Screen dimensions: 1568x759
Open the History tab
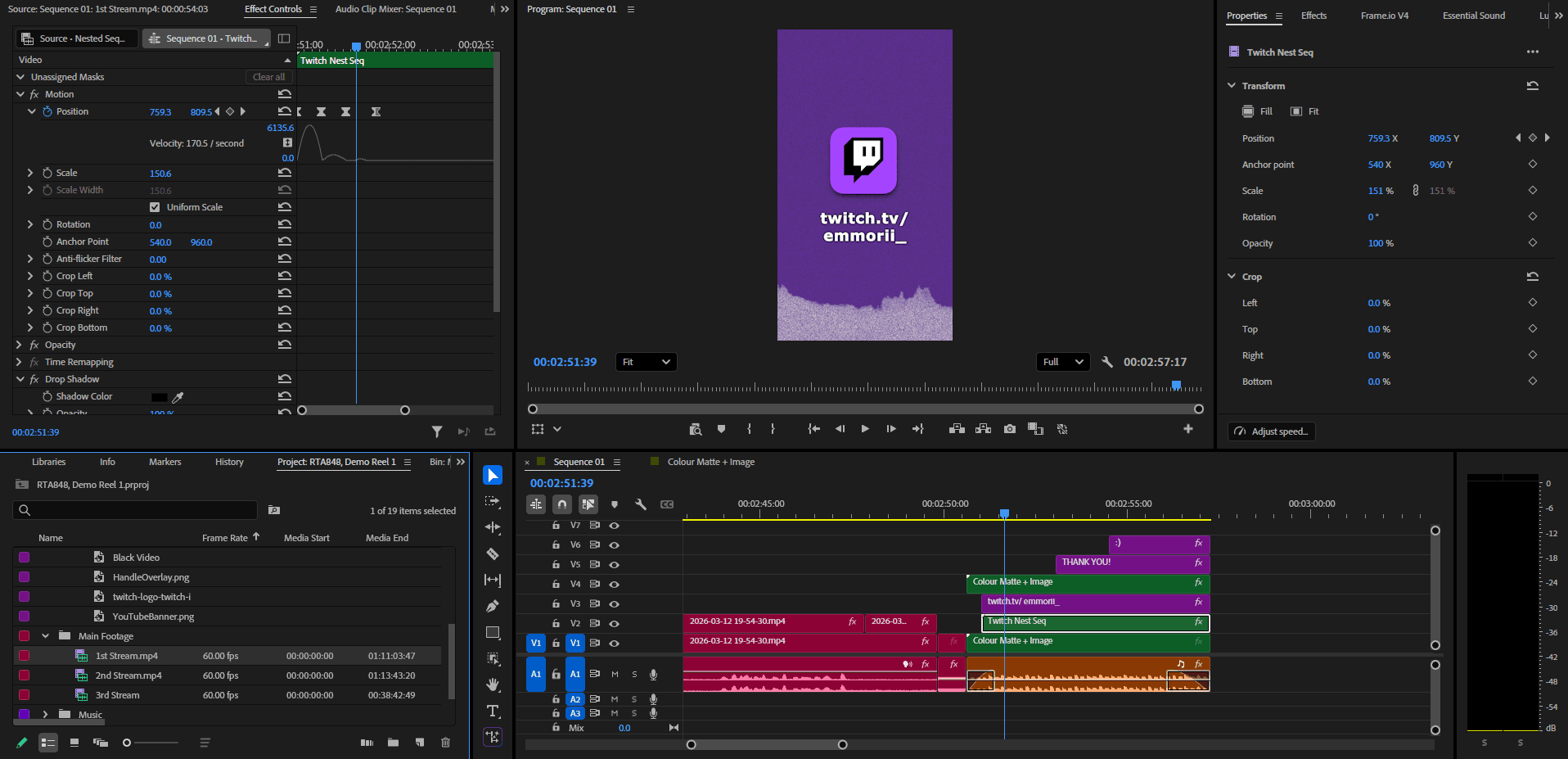(x=229, y=462)
